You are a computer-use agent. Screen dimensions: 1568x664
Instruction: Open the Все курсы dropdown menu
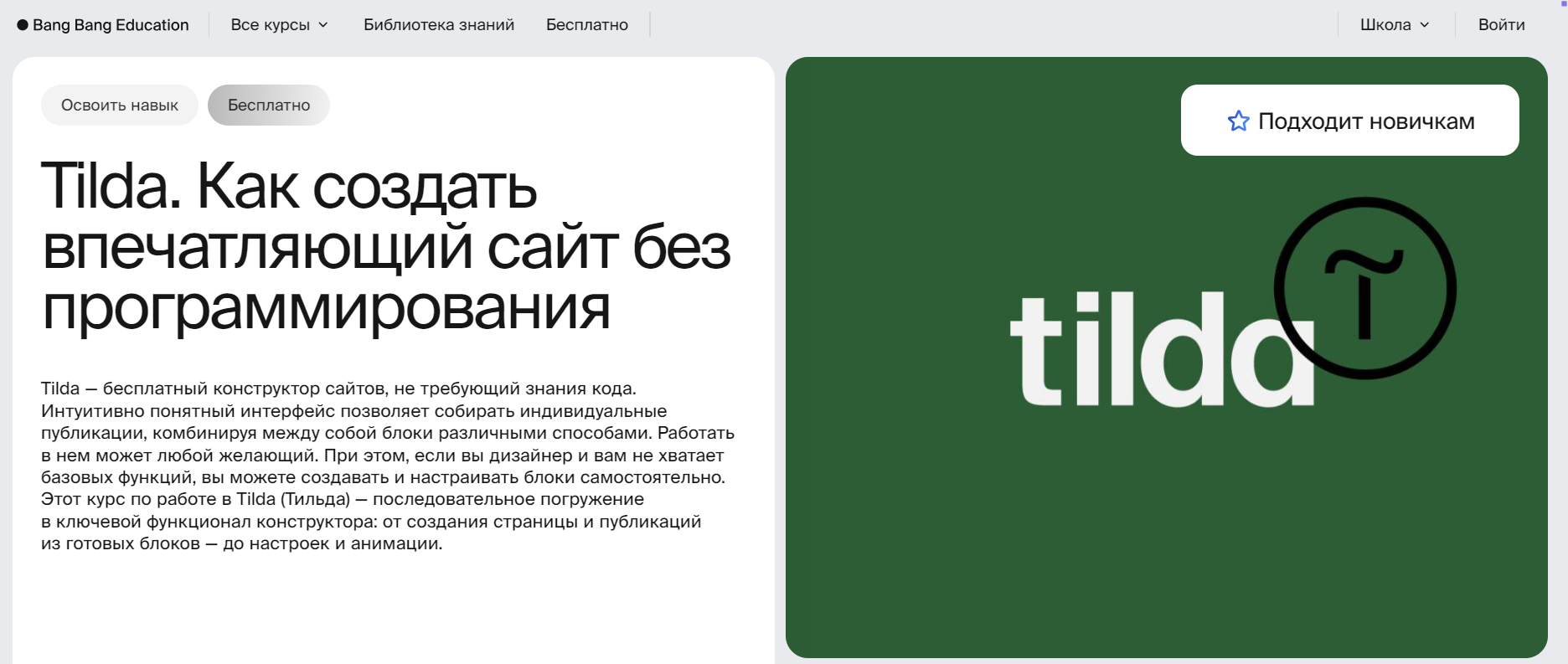coord(279,25)
